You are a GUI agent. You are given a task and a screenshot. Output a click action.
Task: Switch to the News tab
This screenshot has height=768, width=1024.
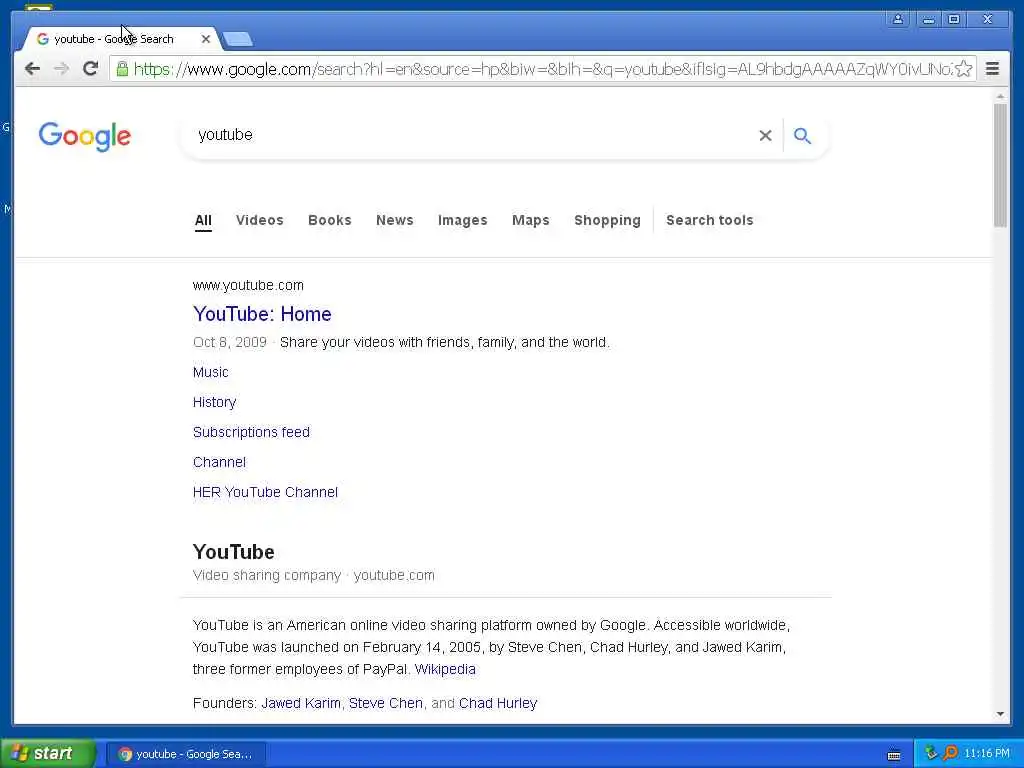394,220
